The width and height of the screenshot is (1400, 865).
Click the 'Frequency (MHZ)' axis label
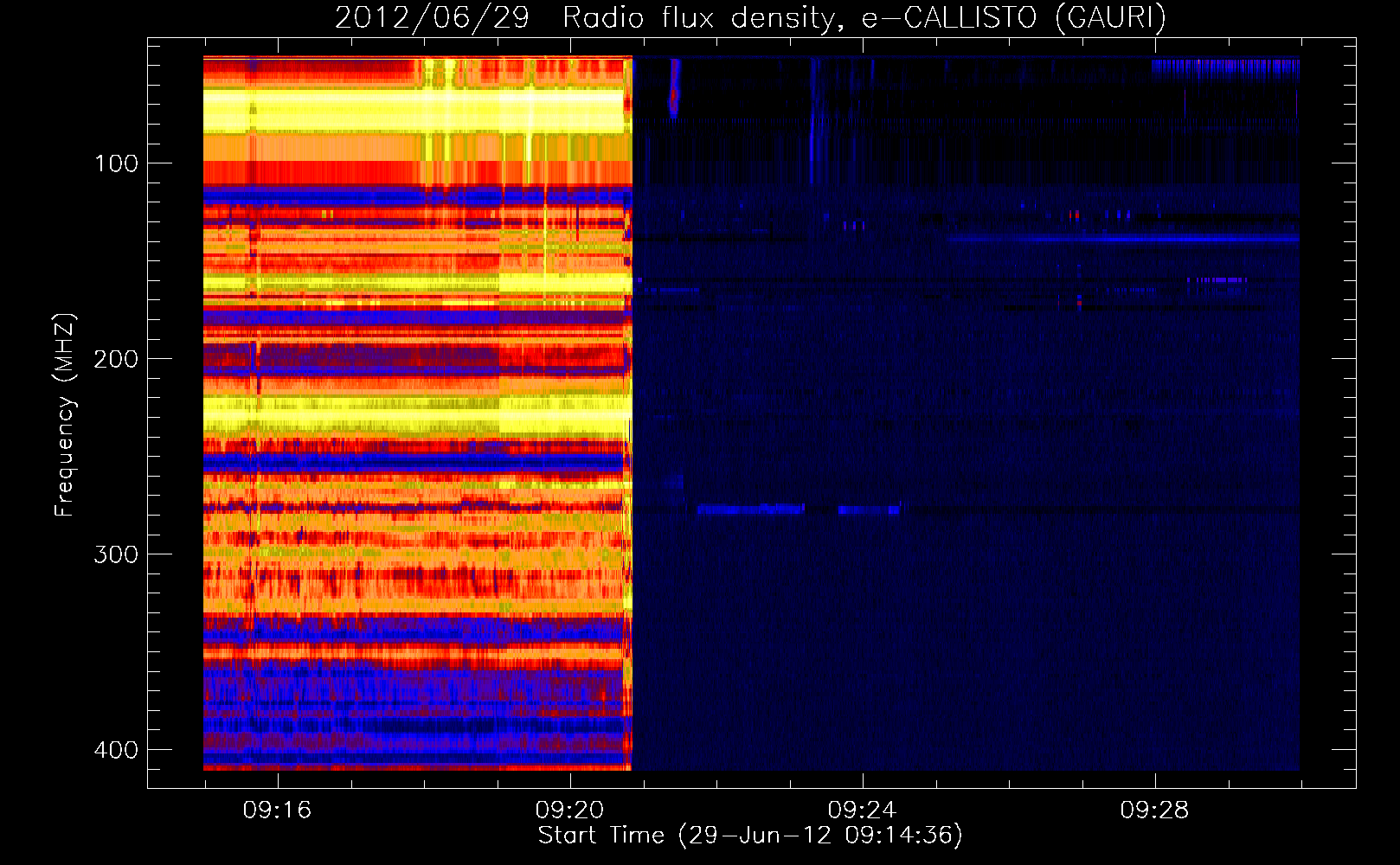(65, 415)
